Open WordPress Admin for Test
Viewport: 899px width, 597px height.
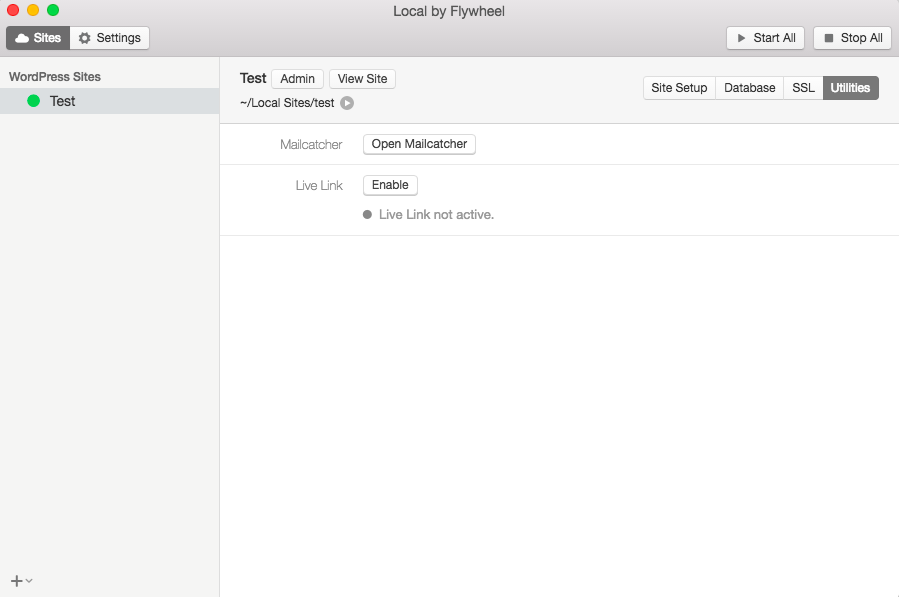point(297,79)
